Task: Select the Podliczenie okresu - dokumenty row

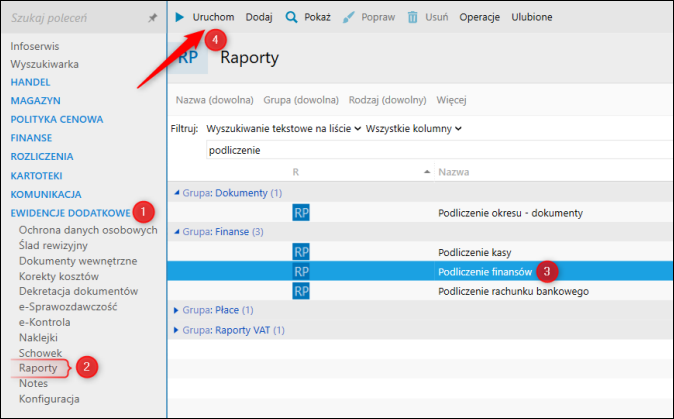Action: 420,213
